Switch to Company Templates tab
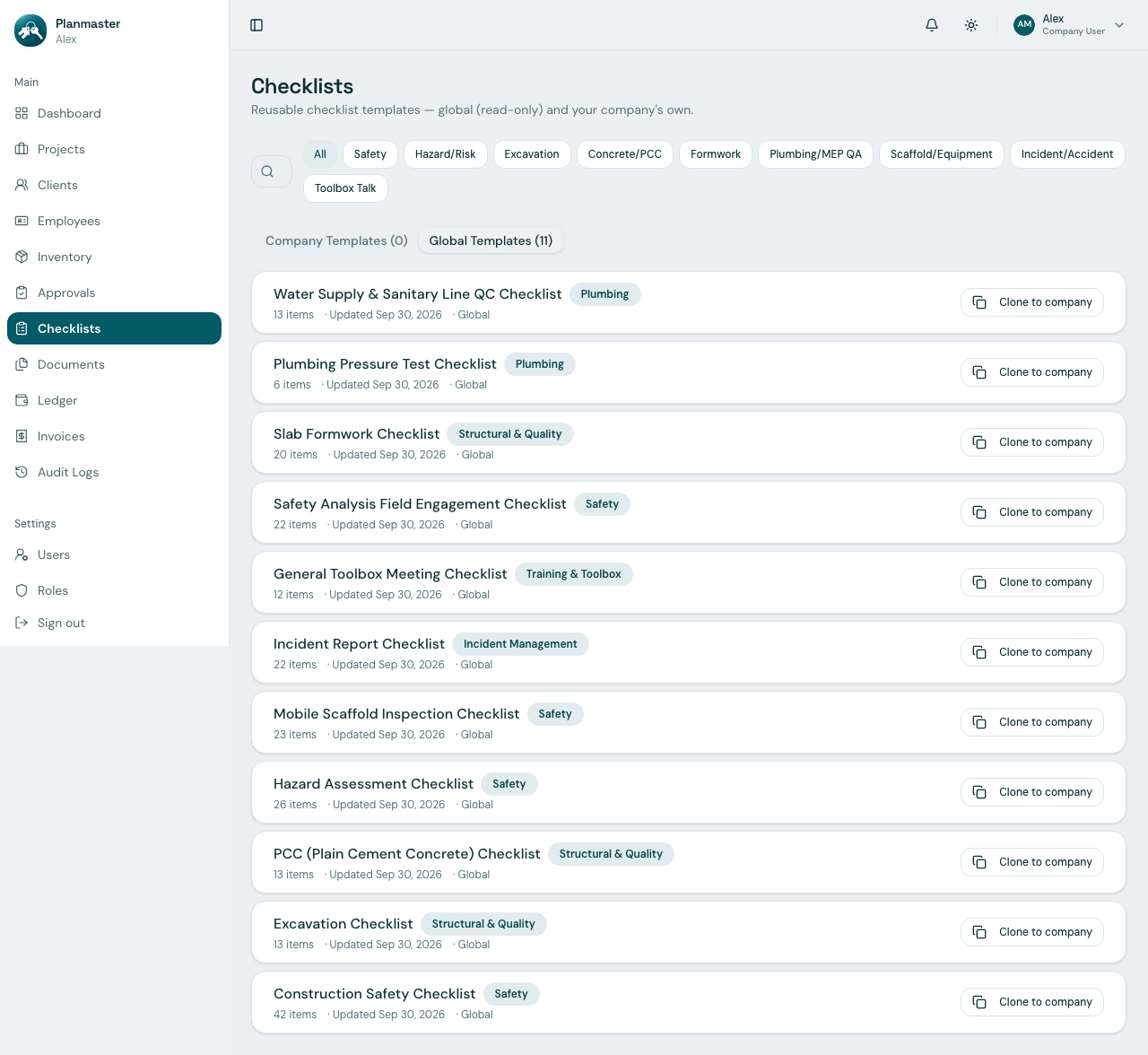 coord(336,240)
